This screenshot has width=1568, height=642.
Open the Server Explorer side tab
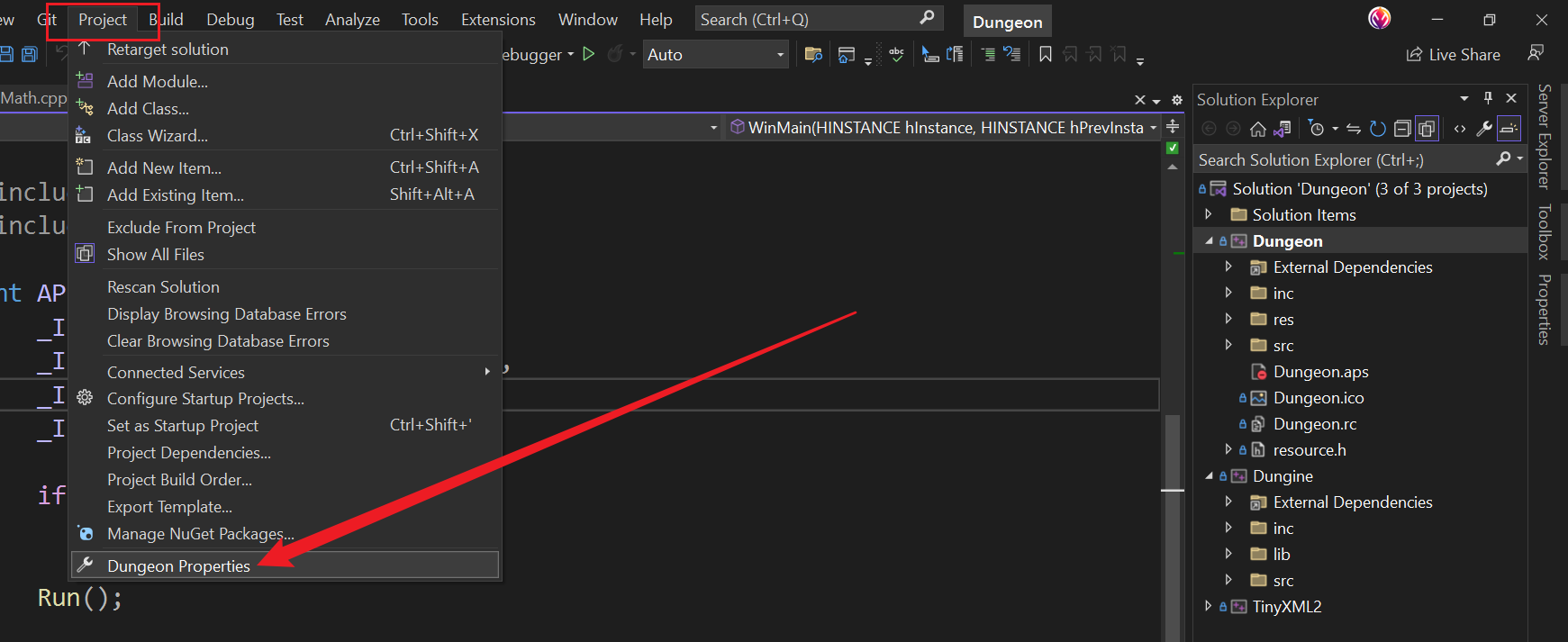point(1544,136)
